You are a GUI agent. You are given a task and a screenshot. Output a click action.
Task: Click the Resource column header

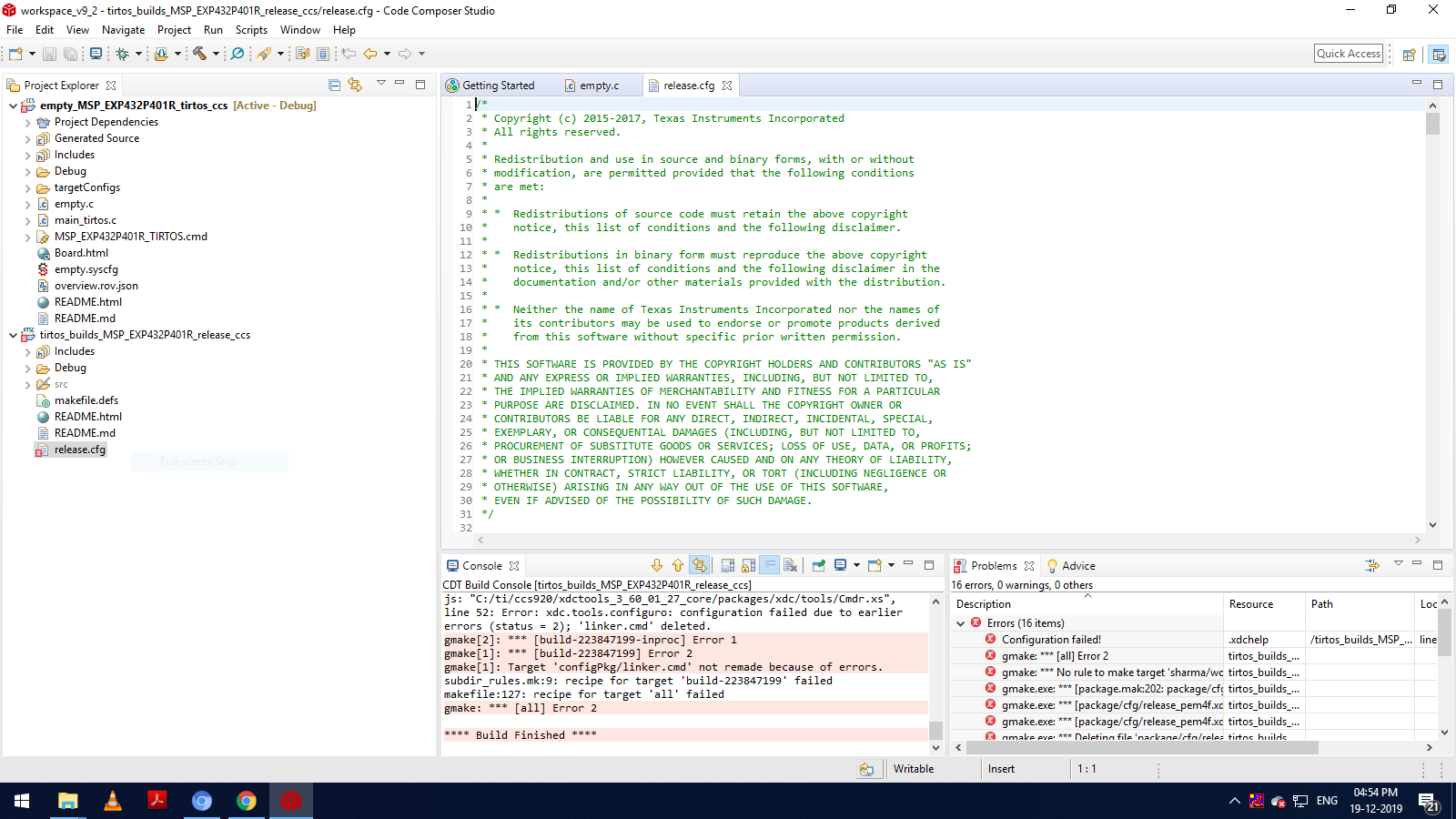[1265, 604]
